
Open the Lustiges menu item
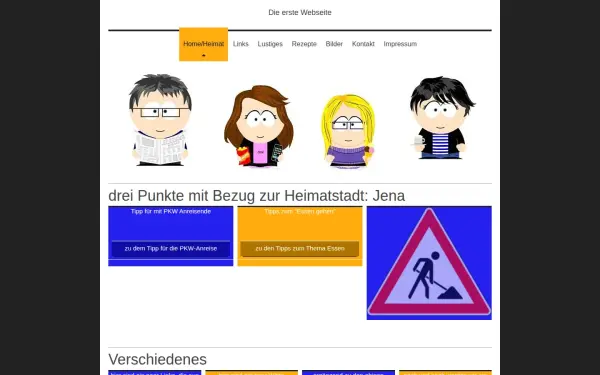click(x=270, y=44)
